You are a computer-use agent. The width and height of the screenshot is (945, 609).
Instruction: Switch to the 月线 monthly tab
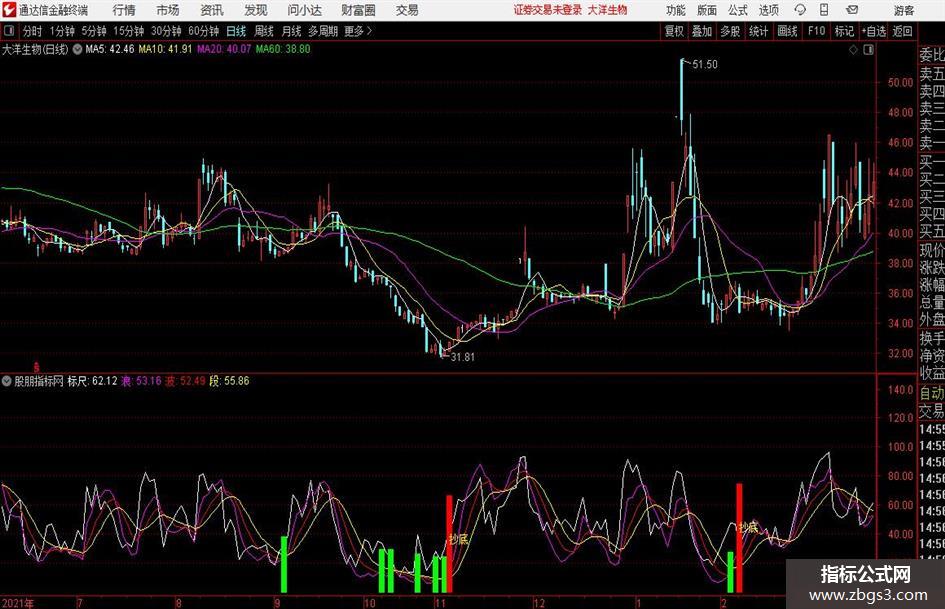[x=291, y=31]
